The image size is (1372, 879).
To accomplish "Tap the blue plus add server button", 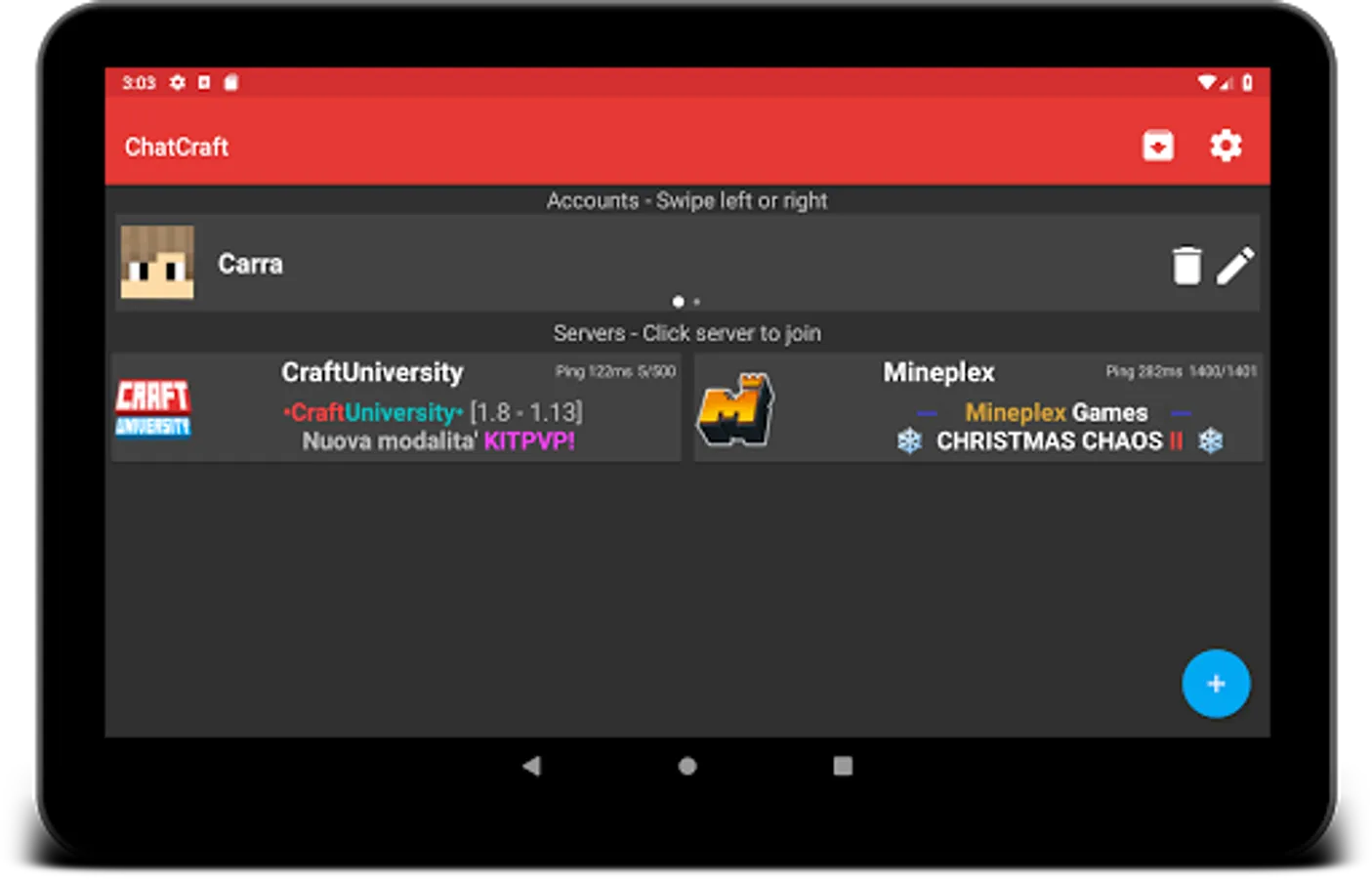I will click(1216, 684).
